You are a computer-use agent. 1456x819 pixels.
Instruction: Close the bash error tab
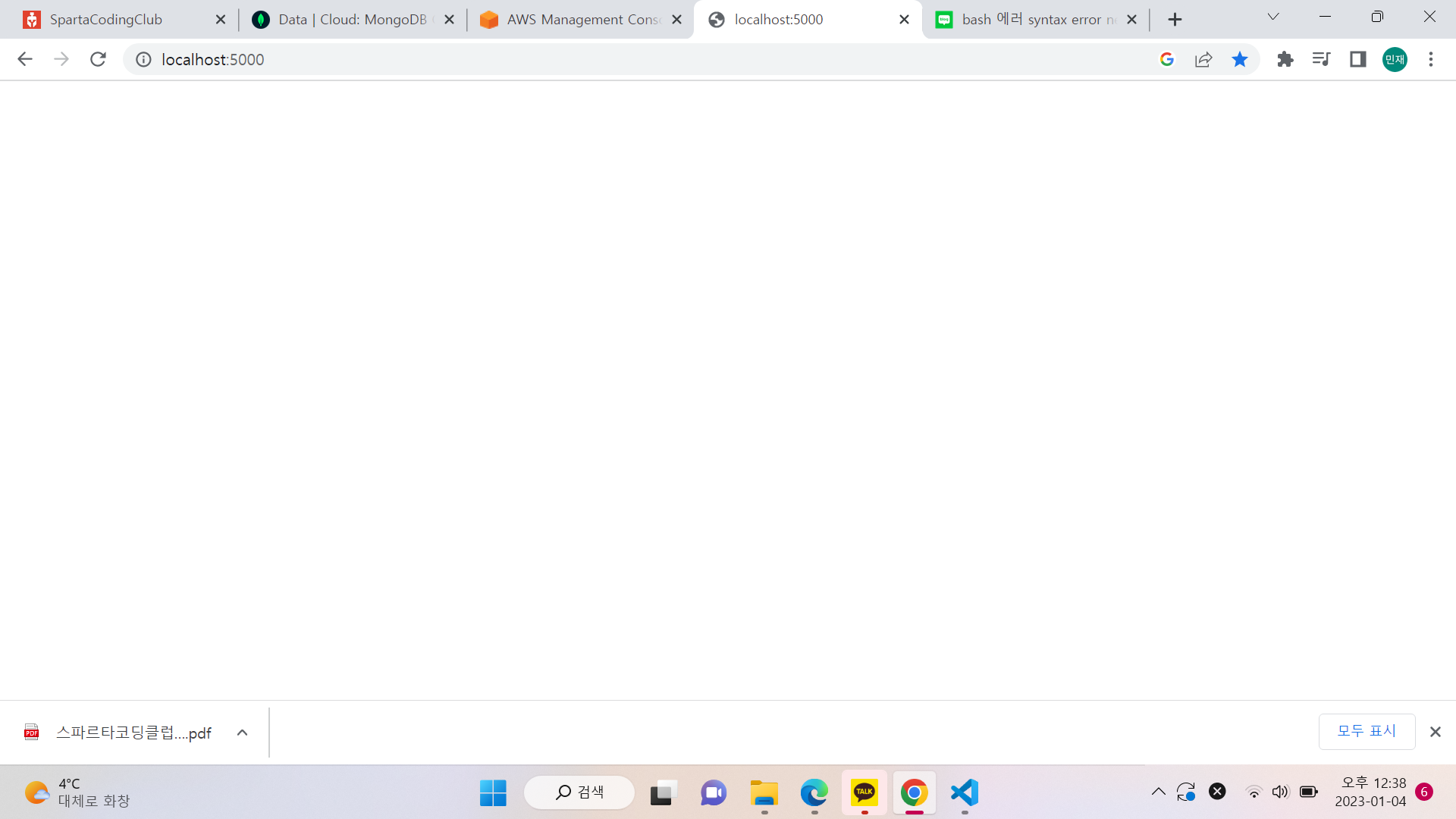click(1132, 20)
